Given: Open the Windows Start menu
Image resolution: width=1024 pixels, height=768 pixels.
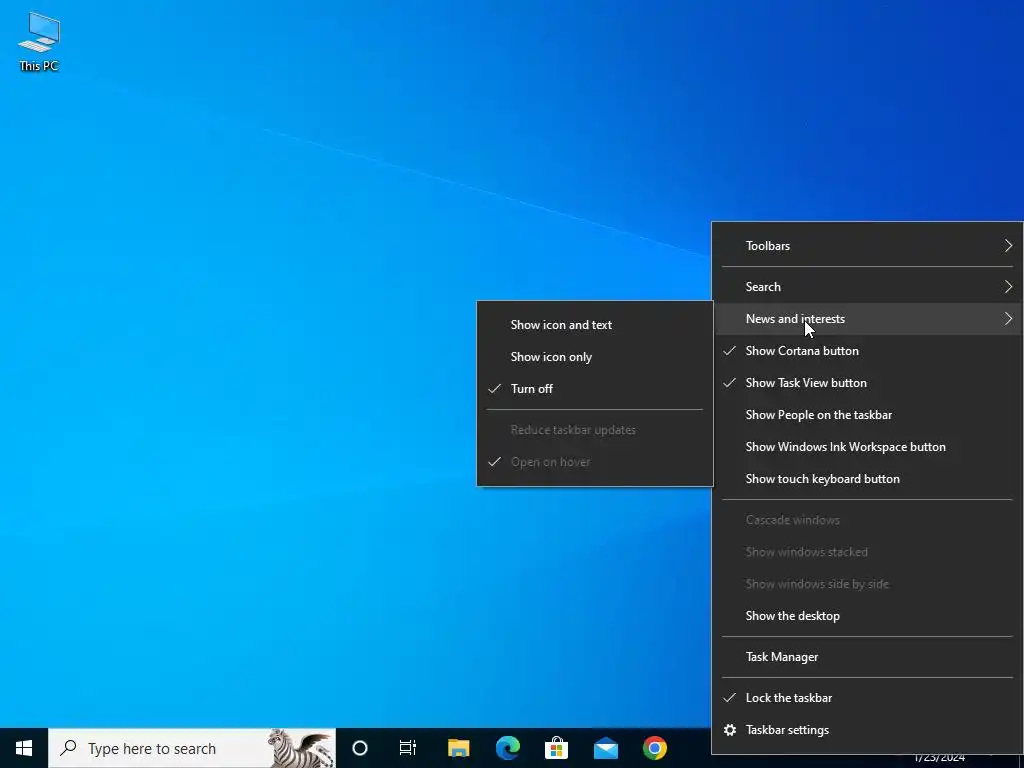Looking at the screenshot, I should [24, 748].
